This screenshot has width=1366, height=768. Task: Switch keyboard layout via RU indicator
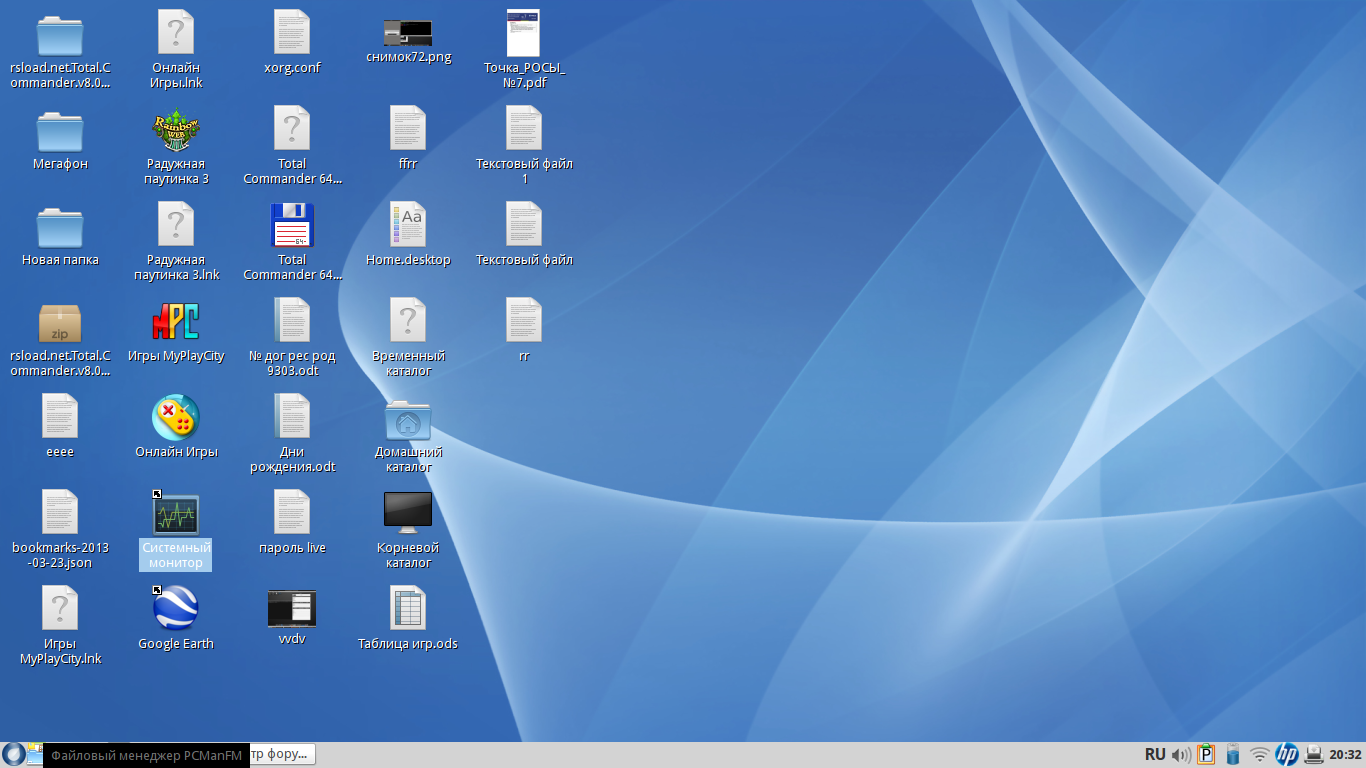pos(1155,755)
